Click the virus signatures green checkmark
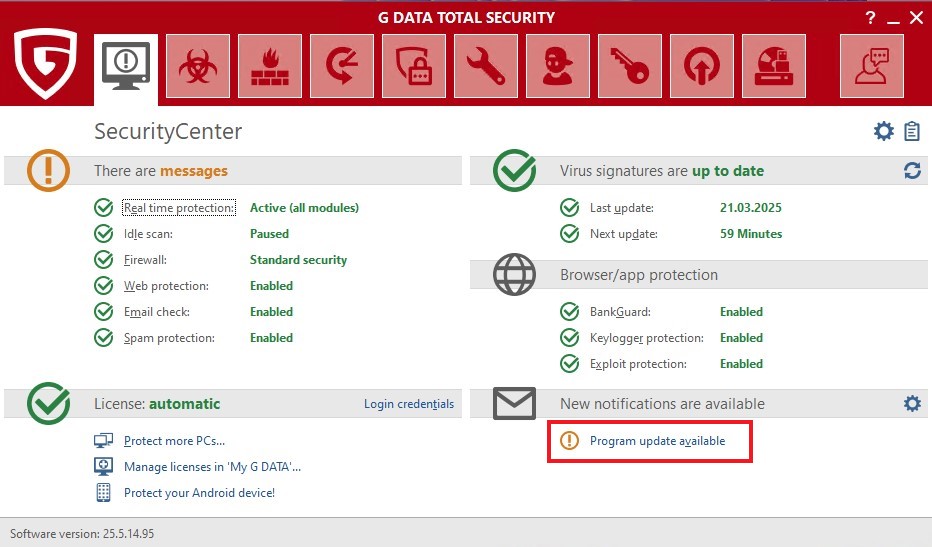Image resolution: width=932 pixels, height=547 pixels. (x=515, y=170)
